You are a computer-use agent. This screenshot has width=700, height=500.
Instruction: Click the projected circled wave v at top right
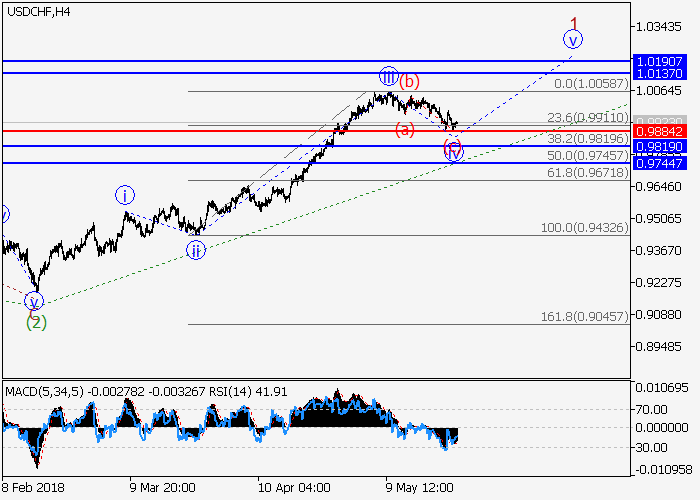tap(572, 40)
